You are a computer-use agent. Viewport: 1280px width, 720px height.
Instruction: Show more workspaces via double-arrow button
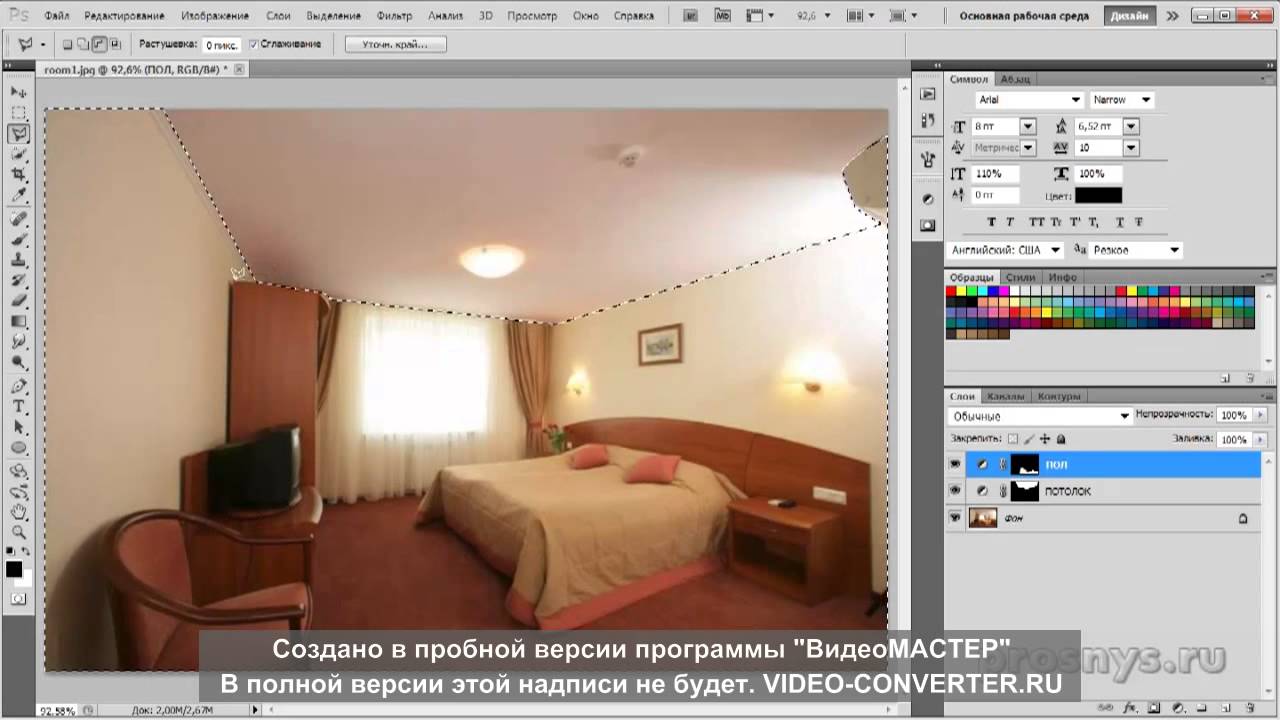(1173, 16)
